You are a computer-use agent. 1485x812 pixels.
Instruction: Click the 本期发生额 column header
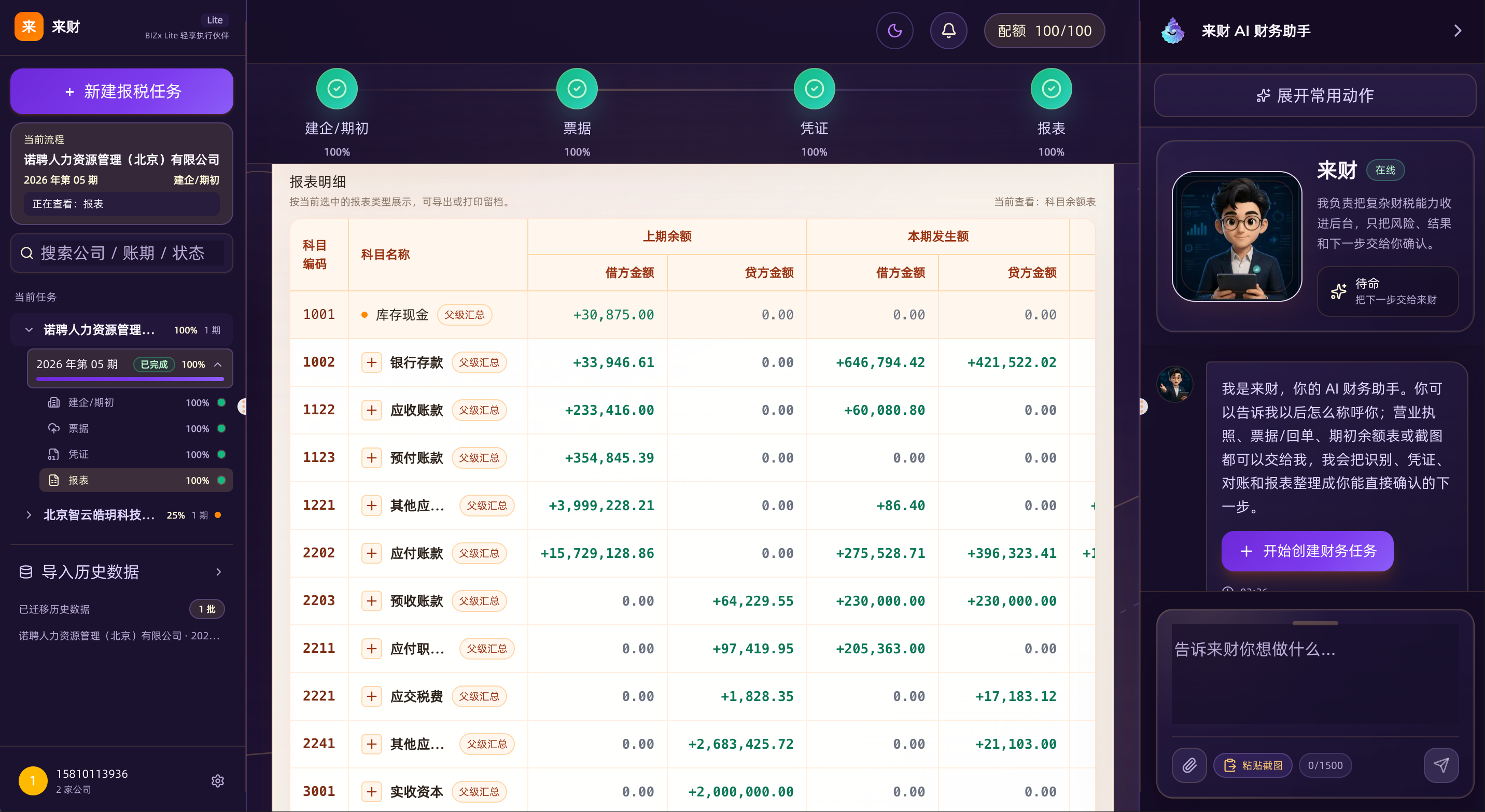tap(938, 236)
